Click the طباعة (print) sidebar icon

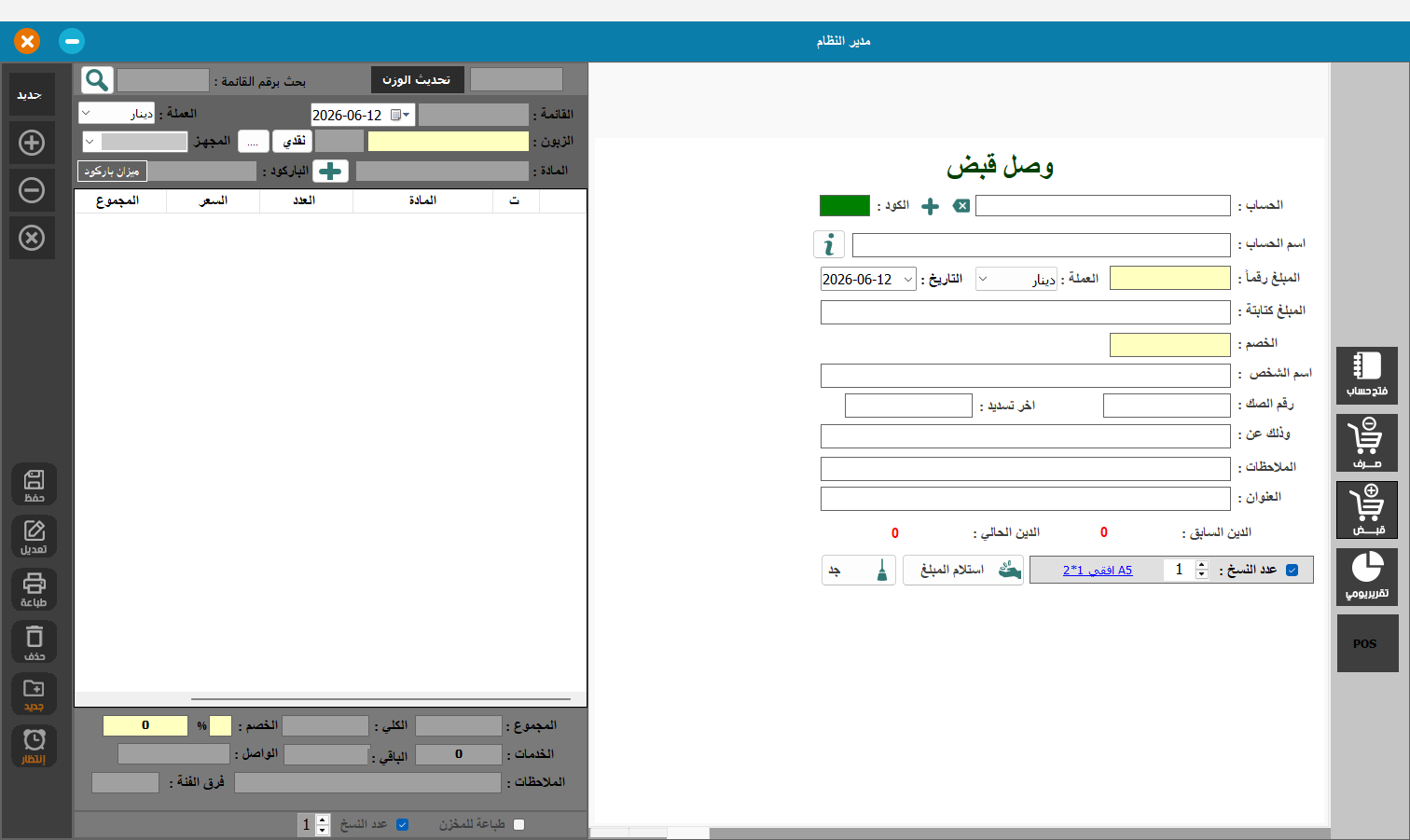point(35,590)
